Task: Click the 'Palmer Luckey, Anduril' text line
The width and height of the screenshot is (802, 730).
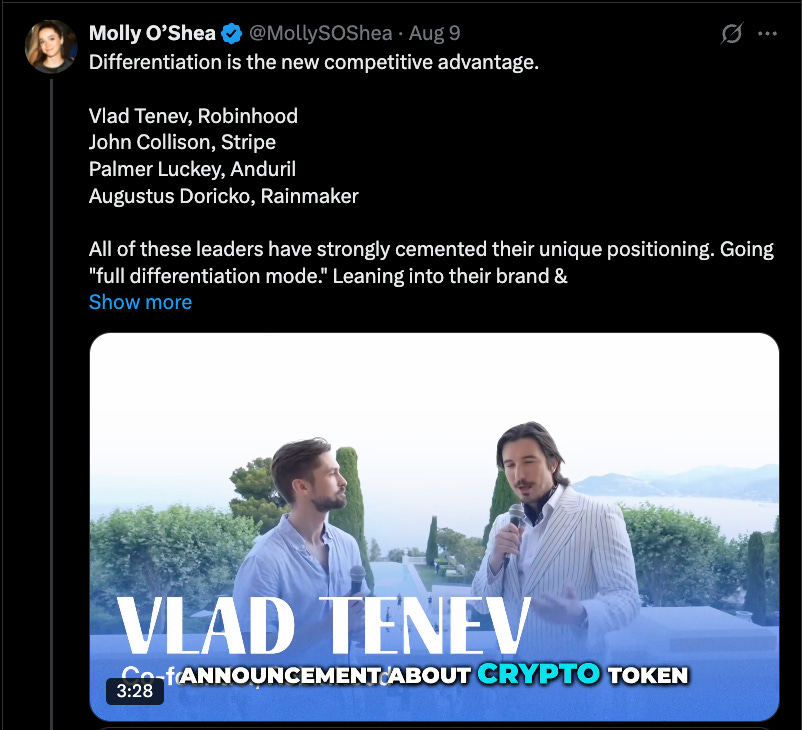Action: click(x=192, y=169)
